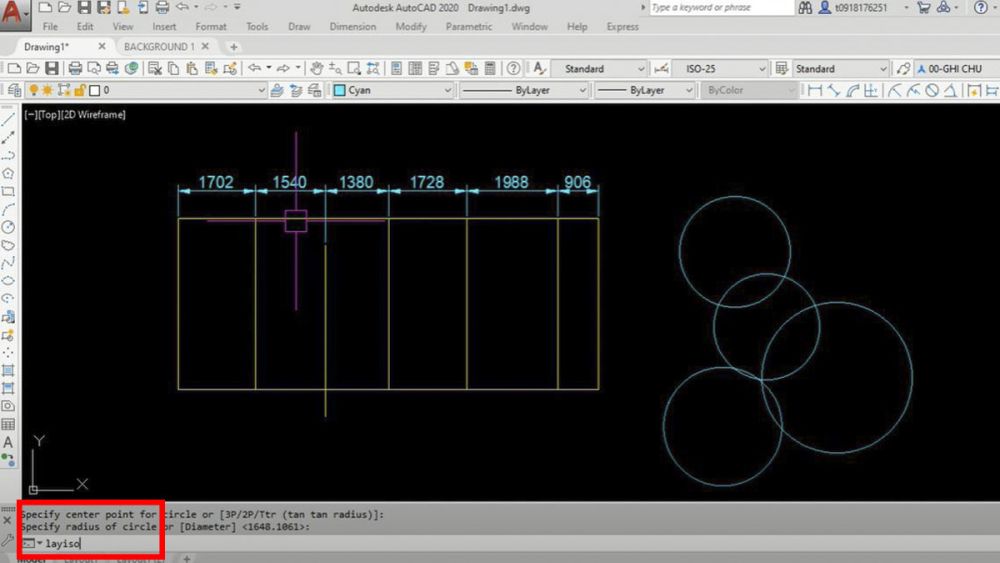Select the Revision Cloud tool
The image size is (1000, 563).
click(8, 245)
